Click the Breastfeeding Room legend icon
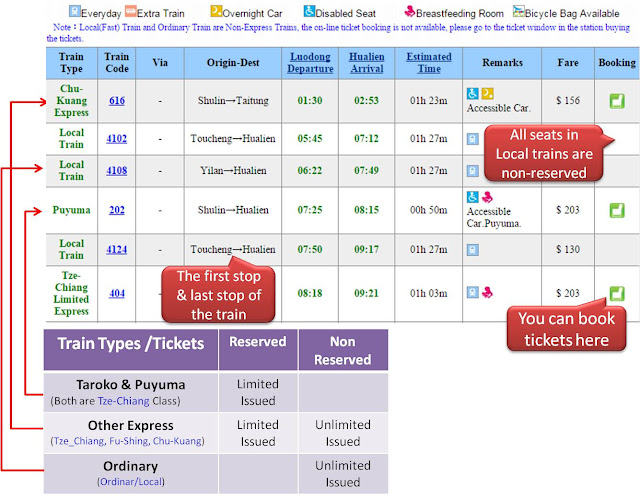Screen dimensions: 640x500 (x=409, y=11)
